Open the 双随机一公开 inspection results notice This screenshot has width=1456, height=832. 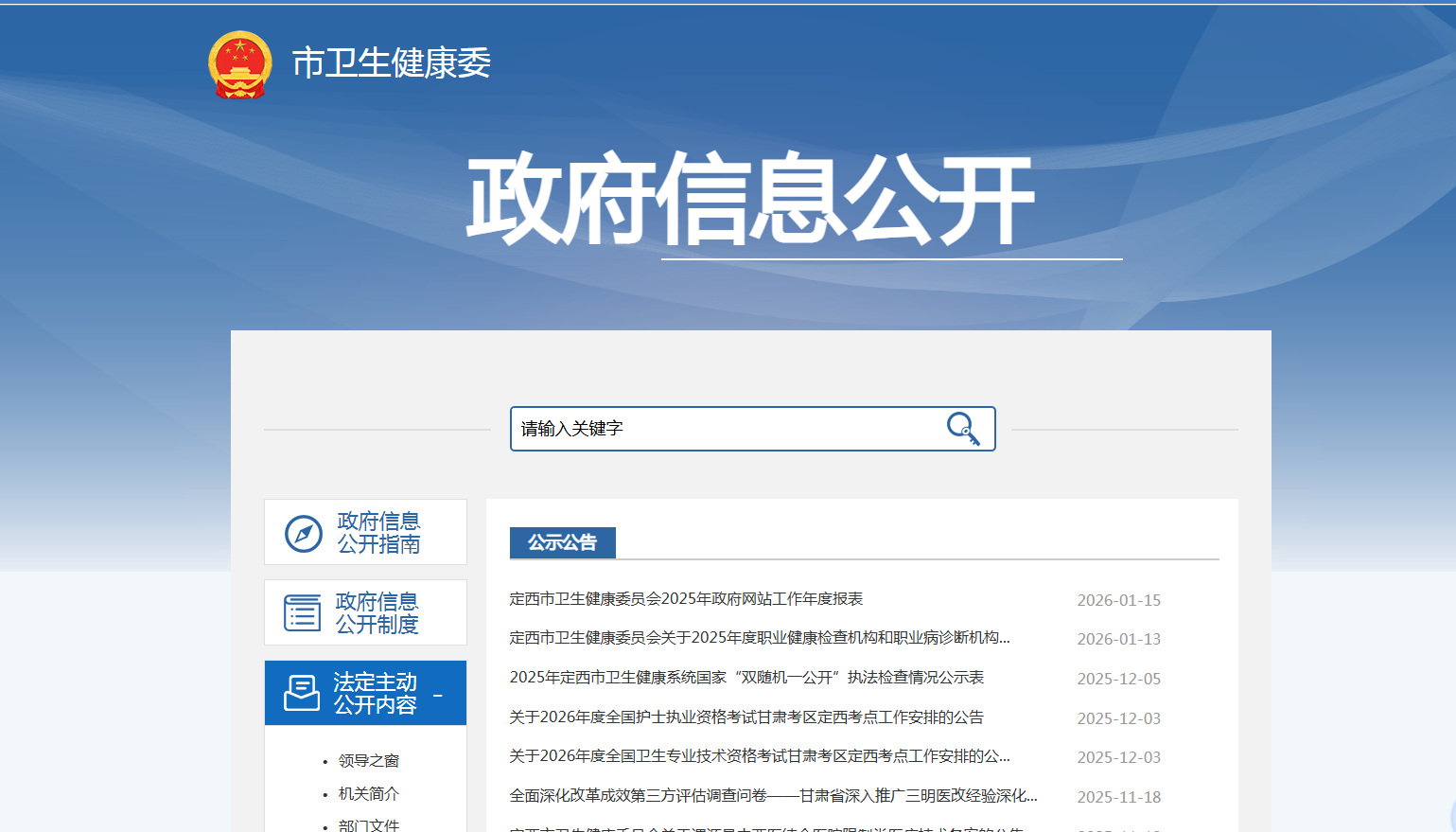[x=746, y=678]
